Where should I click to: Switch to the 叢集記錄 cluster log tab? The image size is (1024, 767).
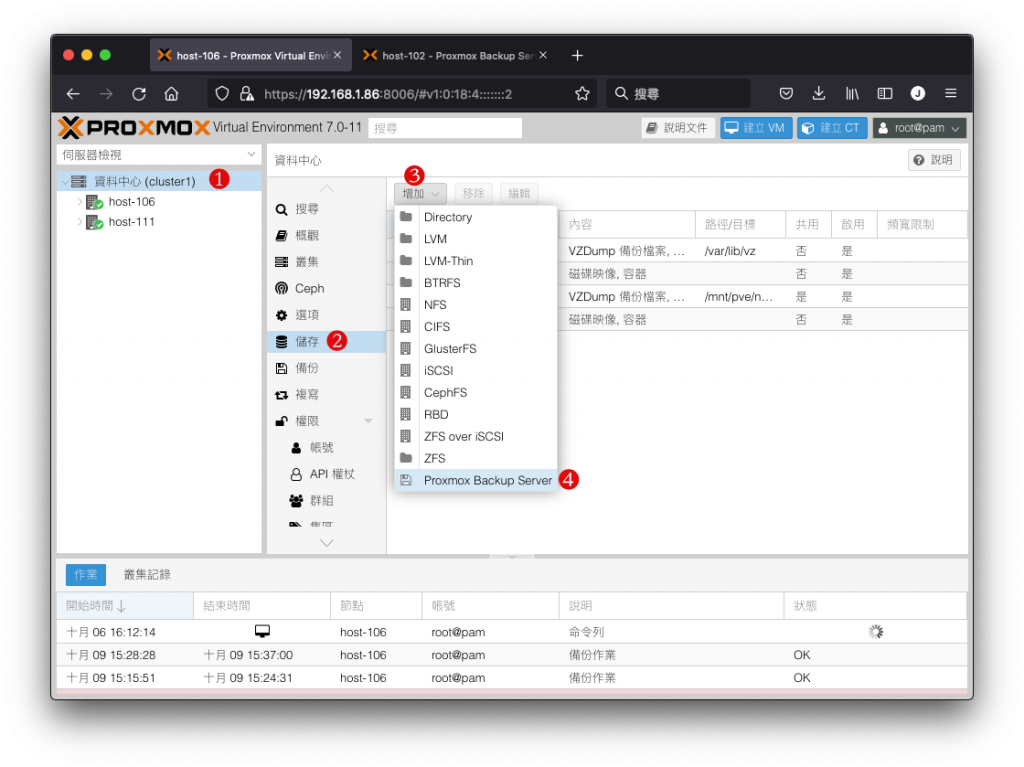(147, 575)
